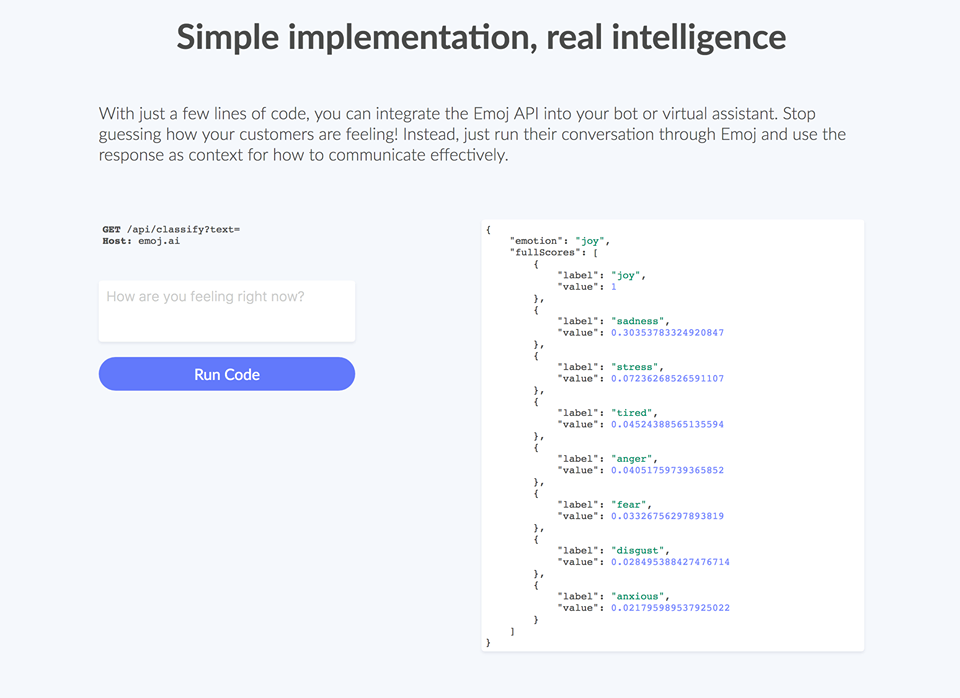960x698 pixels.
Task: Click stress value 0.07236268526591107
Action: (667, 379)
